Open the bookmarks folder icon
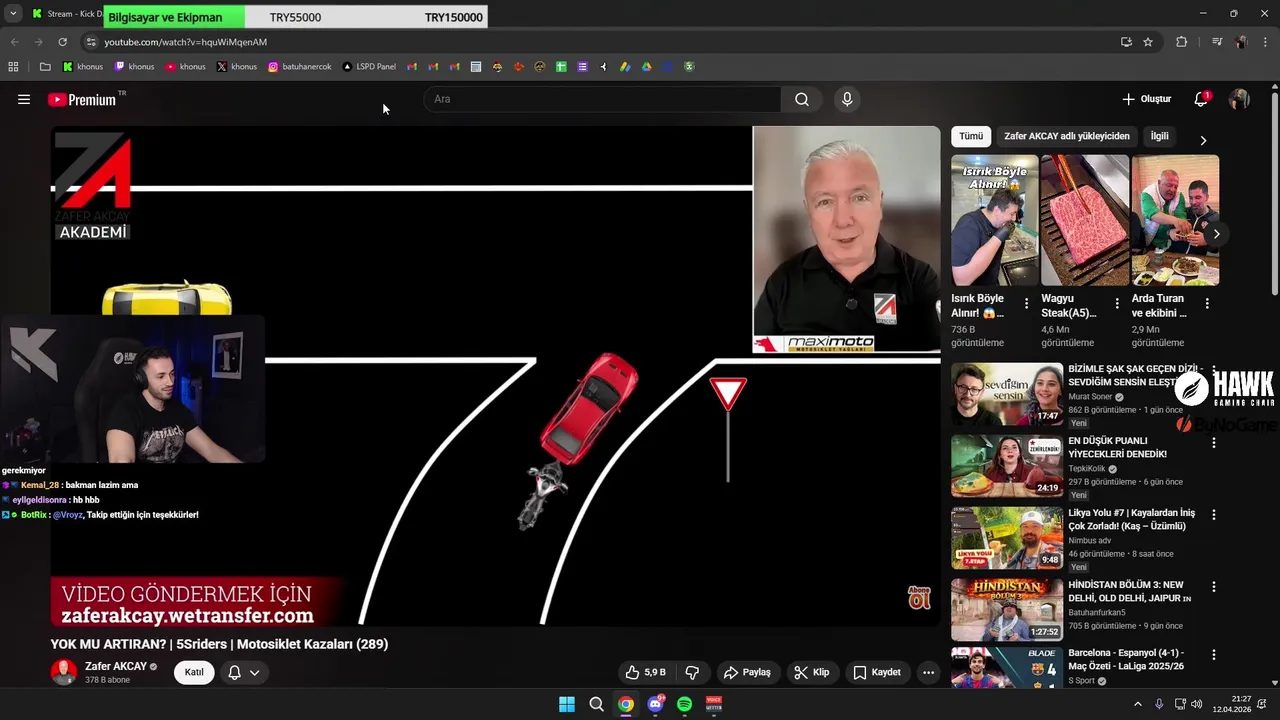1280x720 pixels. pos(45,67)
